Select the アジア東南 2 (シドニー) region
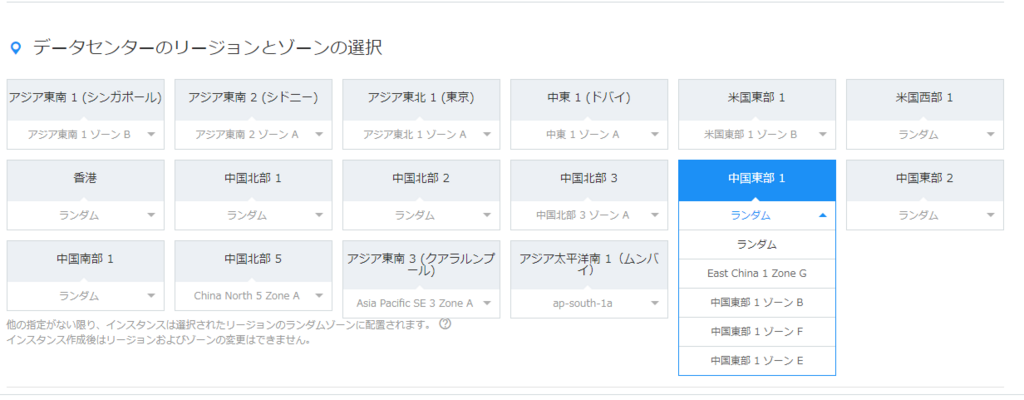Viewport: 1024px width, 400px height. tap(253, 99)
